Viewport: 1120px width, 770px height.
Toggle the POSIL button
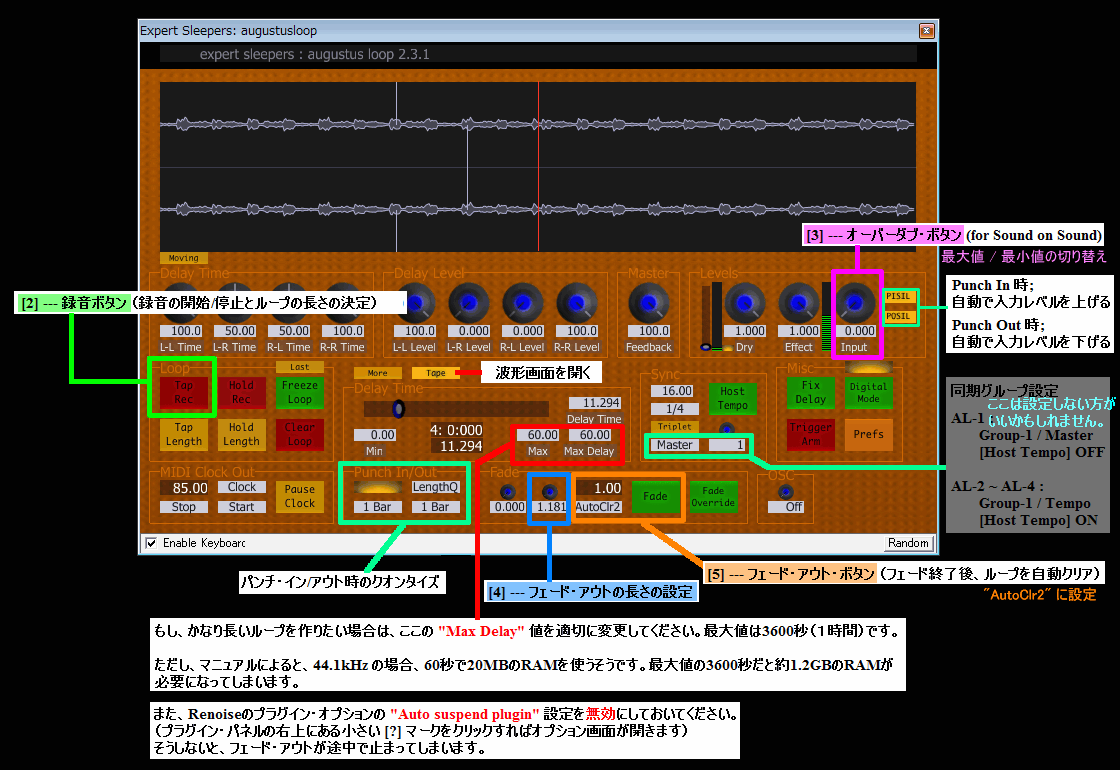(x=899, y=316)
